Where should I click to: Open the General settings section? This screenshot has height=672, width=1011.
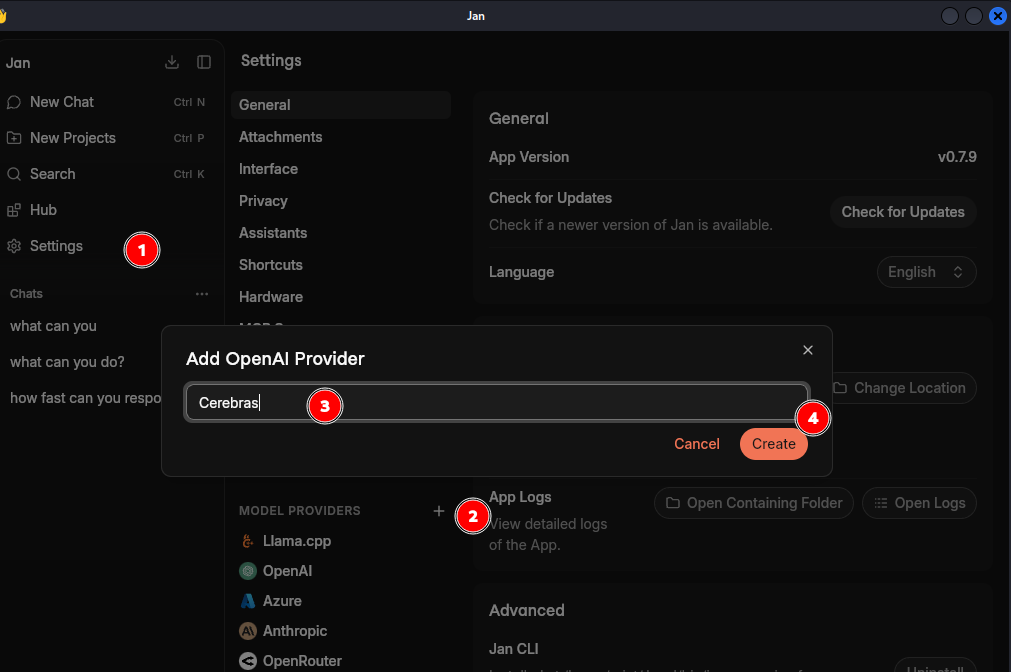pyautogui.click(x=340, y=104)
